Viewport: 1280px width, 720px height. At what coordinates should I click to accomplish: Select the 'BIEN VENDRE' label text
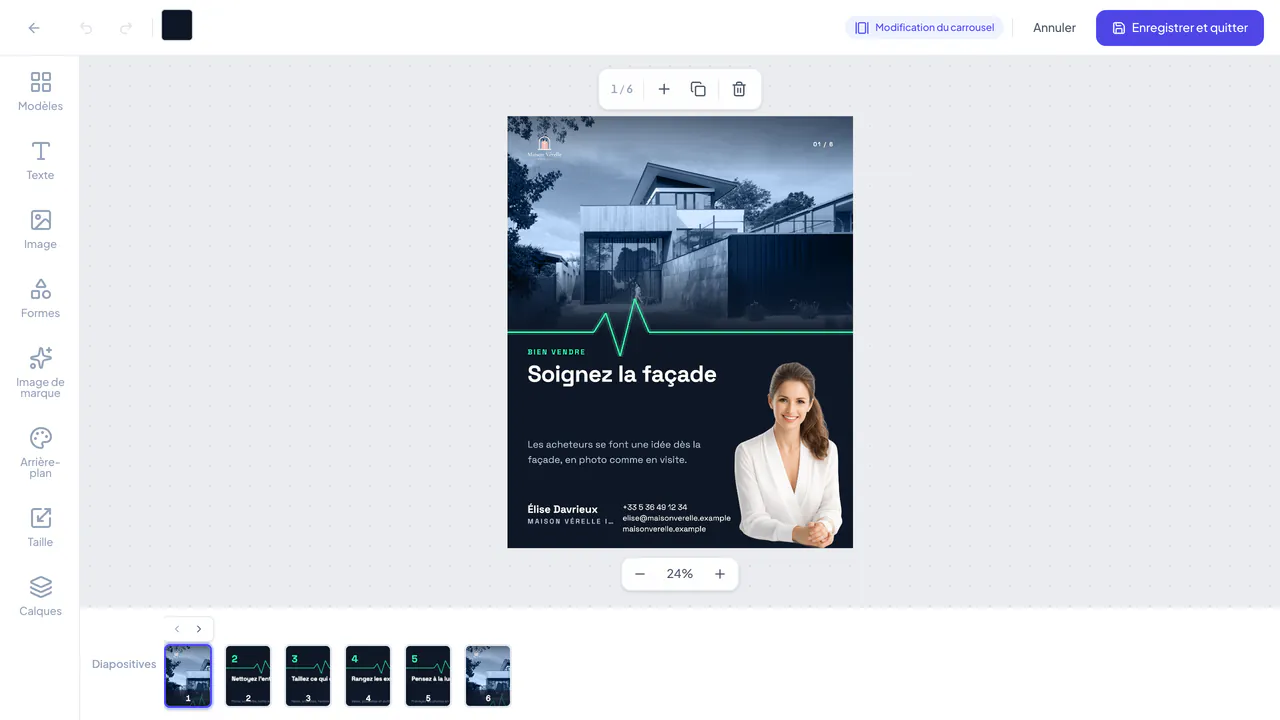[557, 352]
